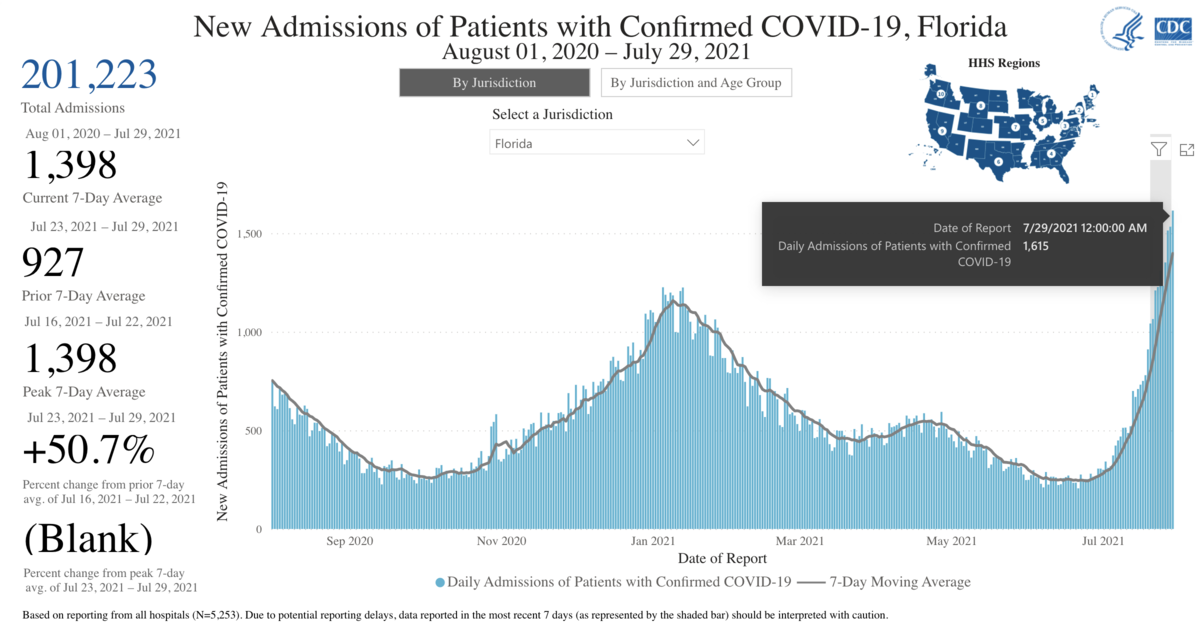Toggle Daily Admissions legend series
This screenshot has height=625, width=1200.
619,581
